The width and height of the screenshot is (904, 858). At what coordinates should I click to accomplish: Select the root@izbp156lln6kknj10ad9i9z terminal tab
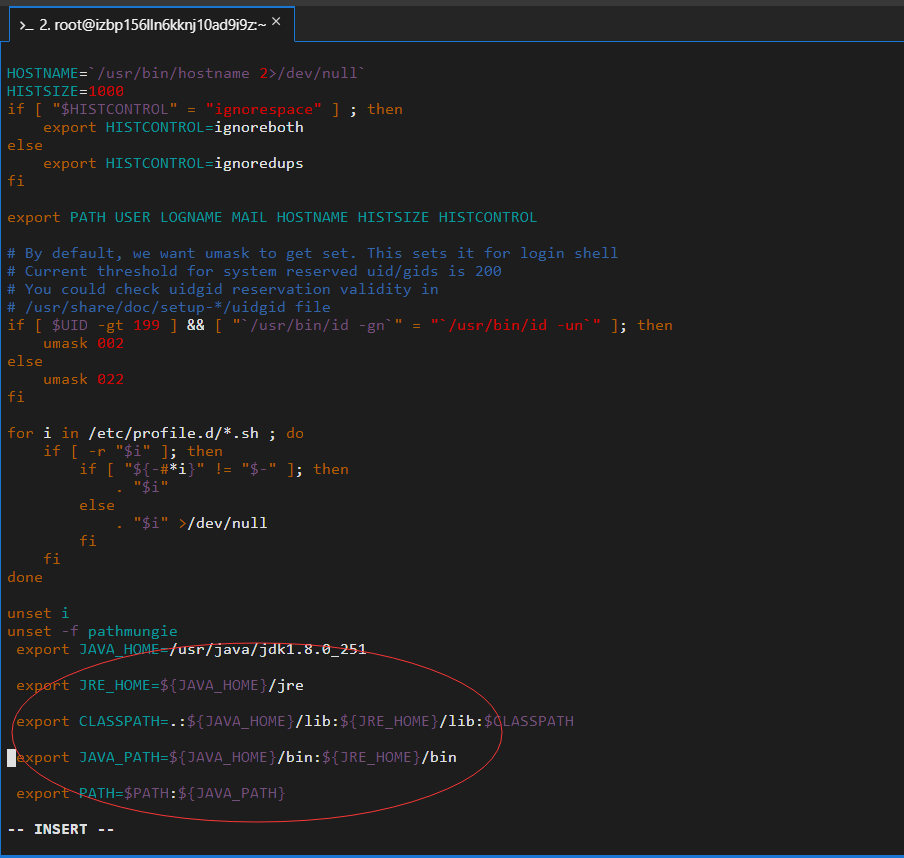[152, 24]
